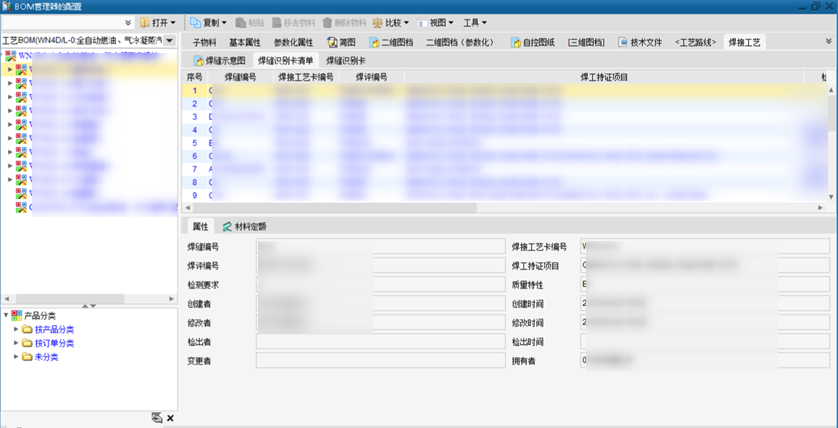Click the restore panel icon beside the X
This screenshot has height=428, width=838.
point(157,418)
